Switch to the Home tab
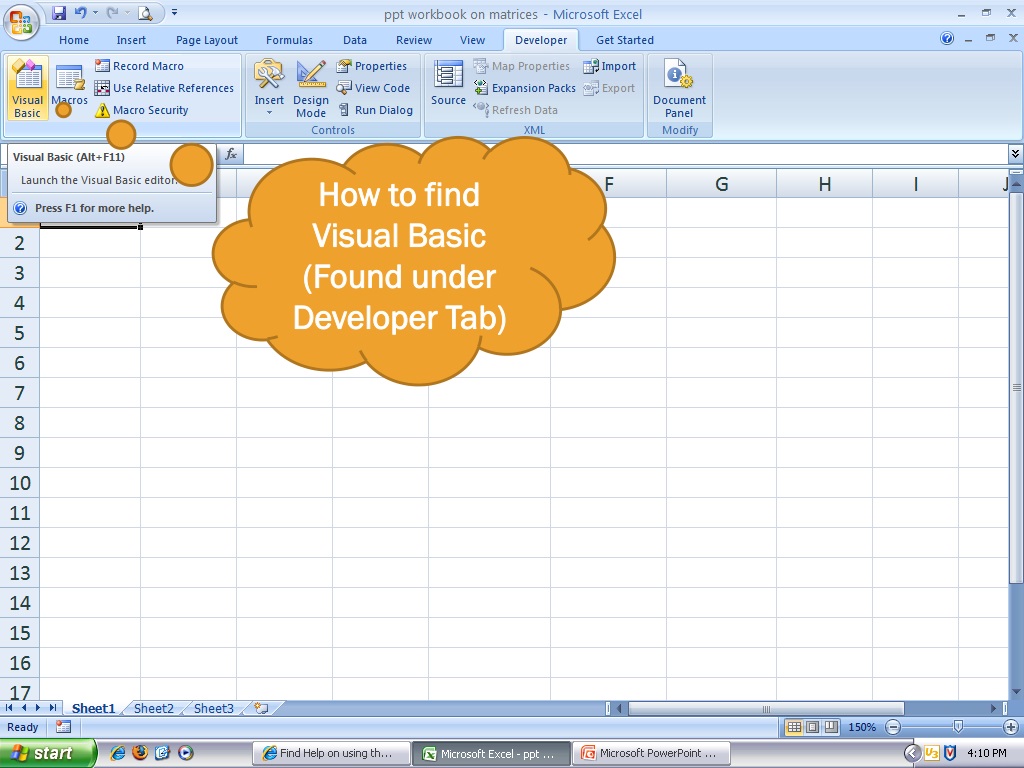The width and height of the screenshot is (1024, 768). tap(74, 40)
